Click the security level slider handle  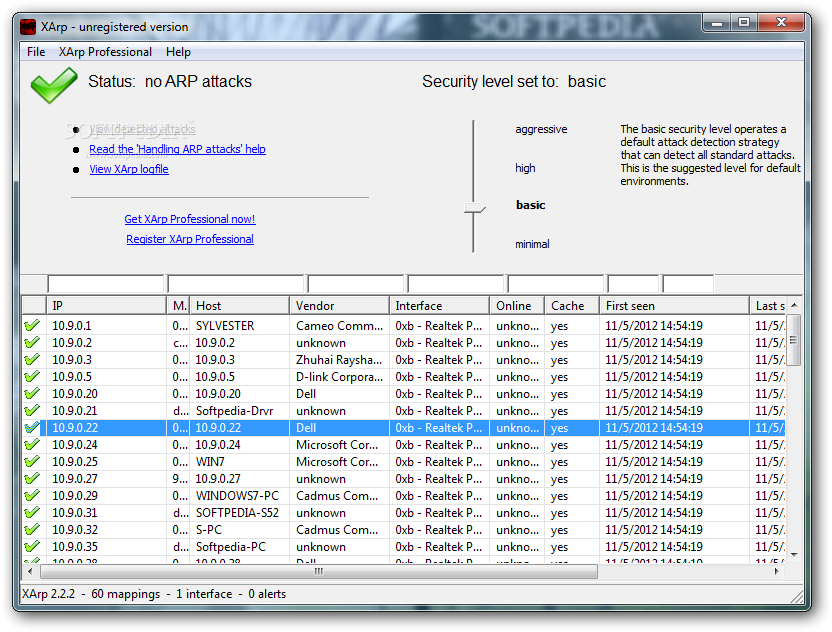474,207
